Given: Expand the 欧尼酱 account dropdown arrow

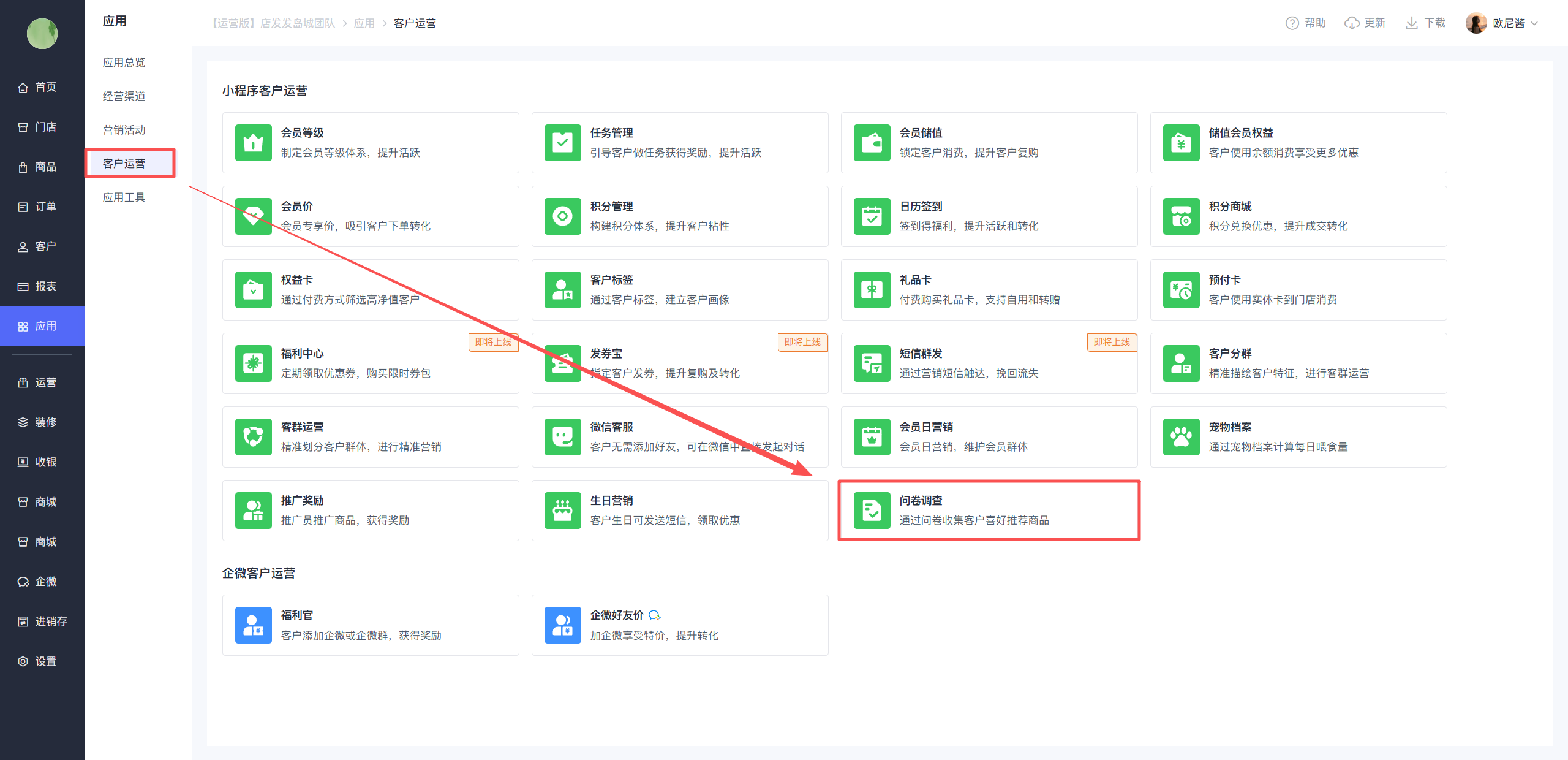Looking at the screenshot, I should click(1534, 23).
